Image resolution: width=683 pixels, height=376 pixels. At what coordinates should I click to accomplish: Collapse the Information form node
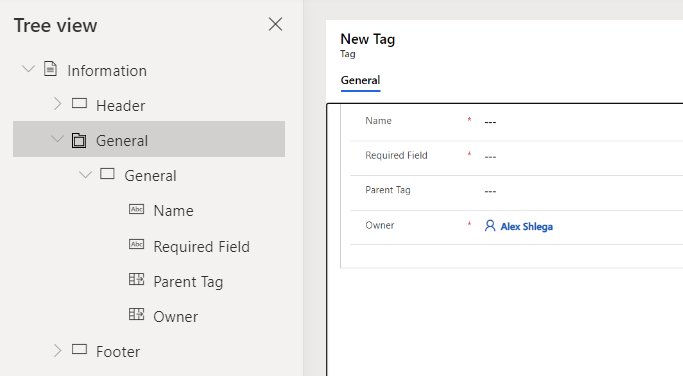tap(28, 69)
